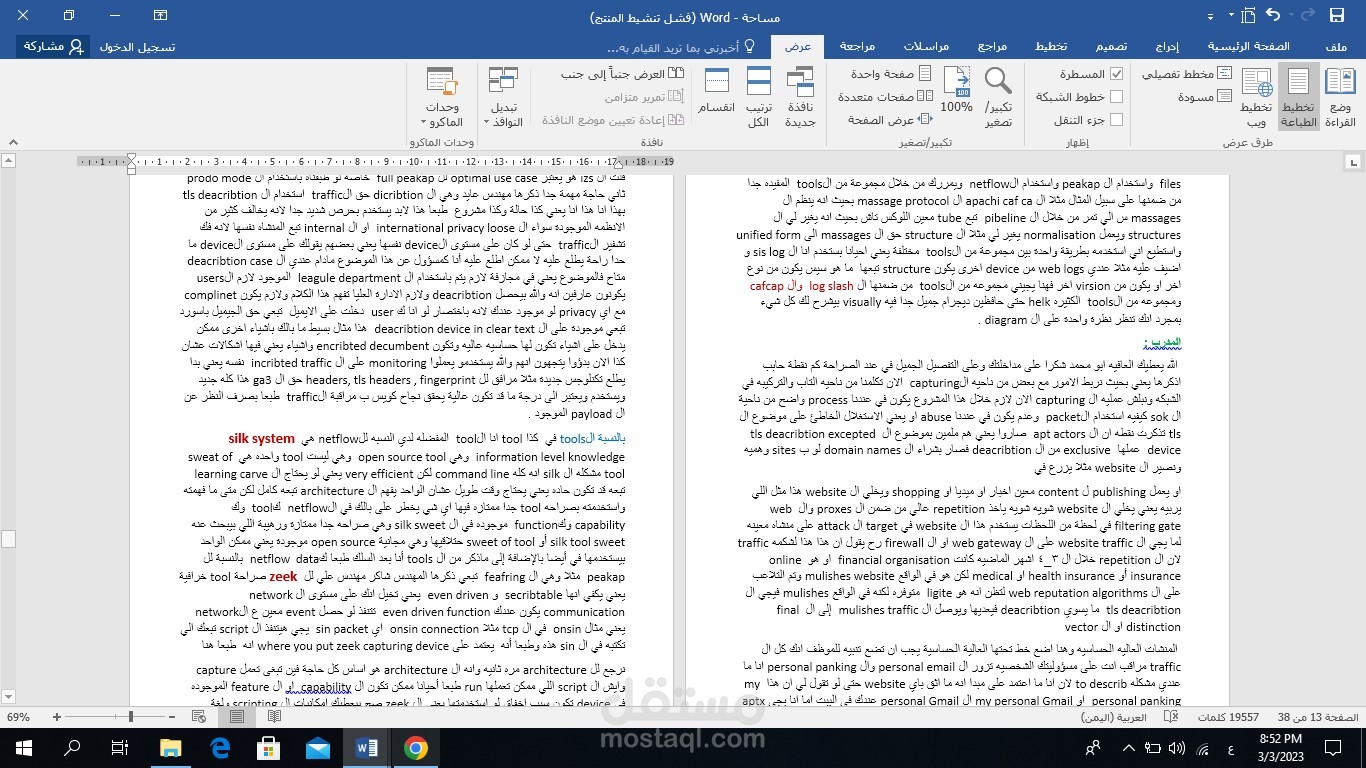The height and width of the screenshot is (768, 1366).
Task: Open Outline view (مخطط تفصيلي)
Action: click(x=1186, y=74)
